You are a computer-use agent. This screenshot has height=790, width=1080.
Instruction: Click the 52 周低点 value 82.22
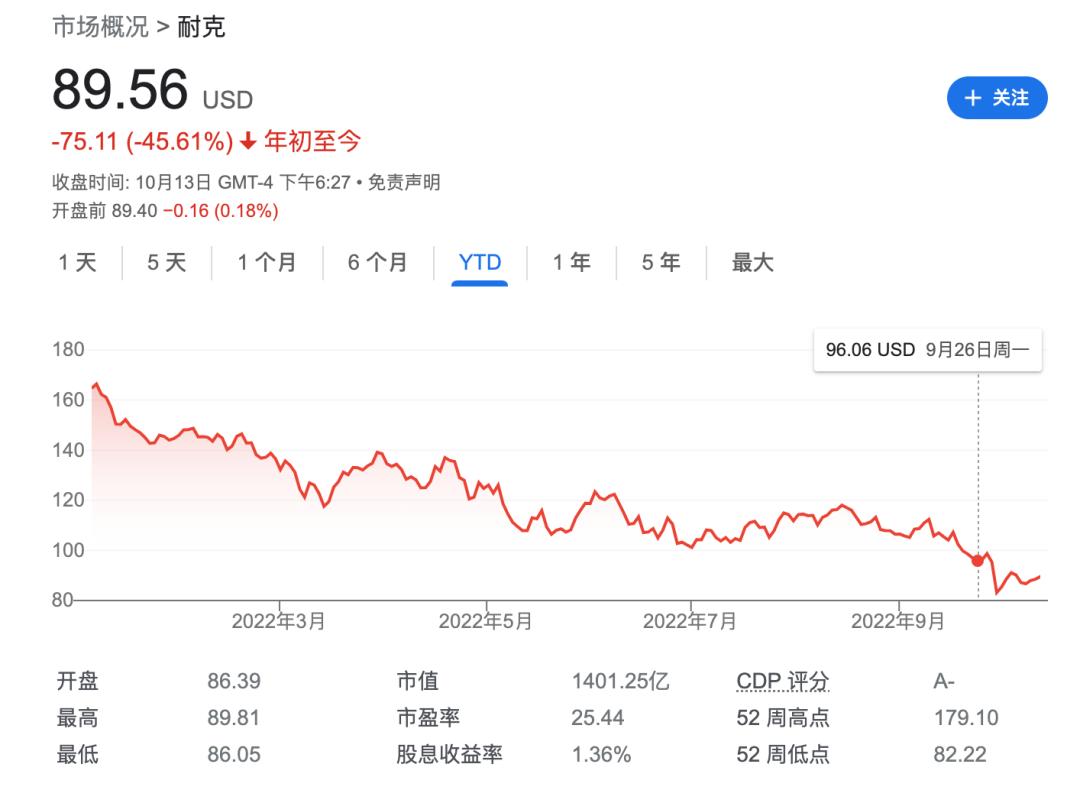click(960, 754)
